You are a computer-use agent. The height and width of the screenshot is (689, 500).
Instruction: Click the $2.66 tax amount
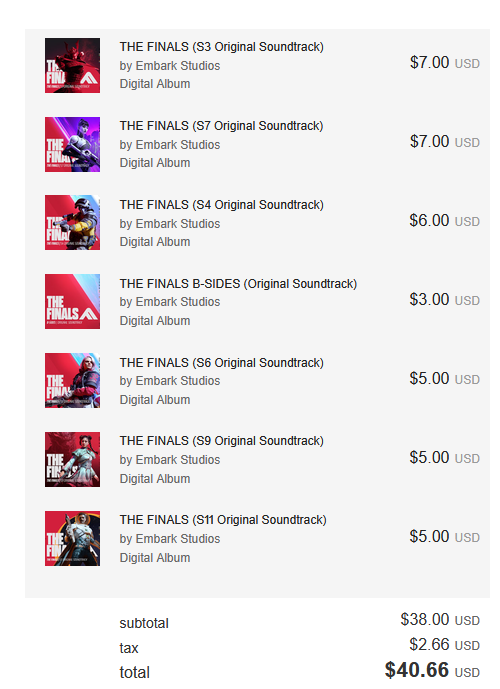(429, 645)
